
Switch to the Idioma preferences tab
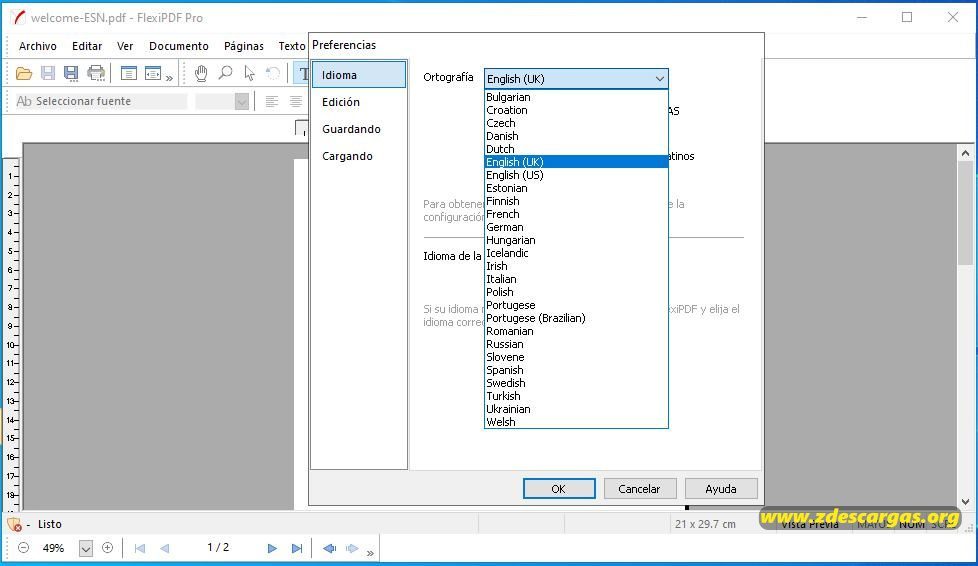359,75
